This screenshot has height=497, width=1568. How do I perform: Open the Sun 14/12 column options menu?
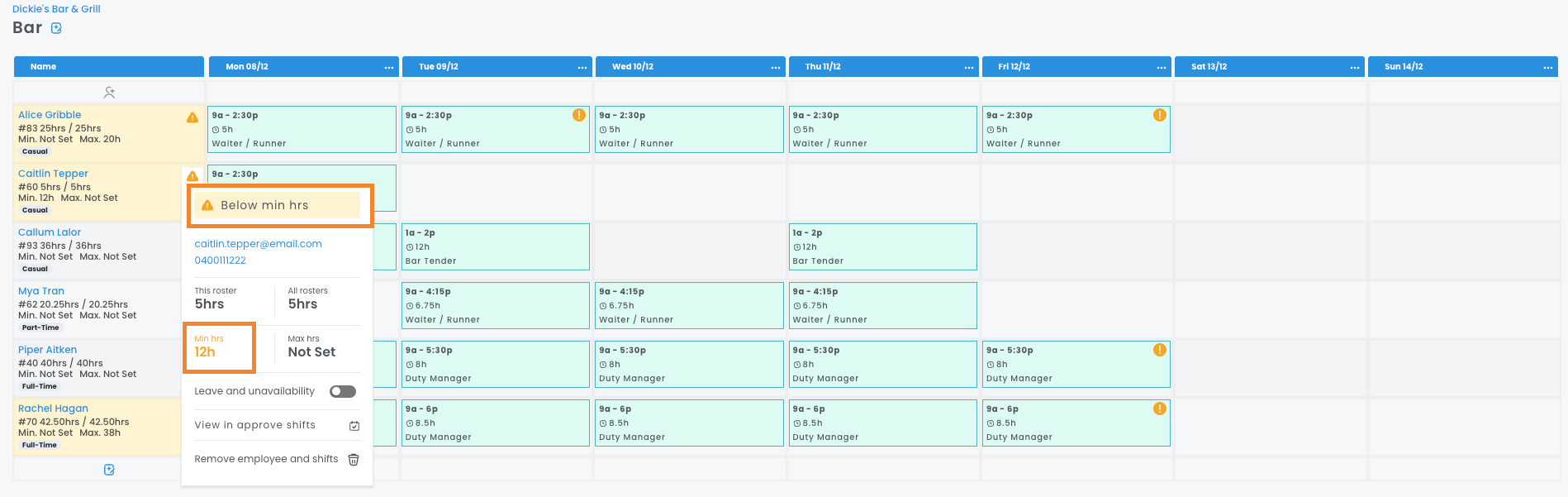click(1548, 67)
